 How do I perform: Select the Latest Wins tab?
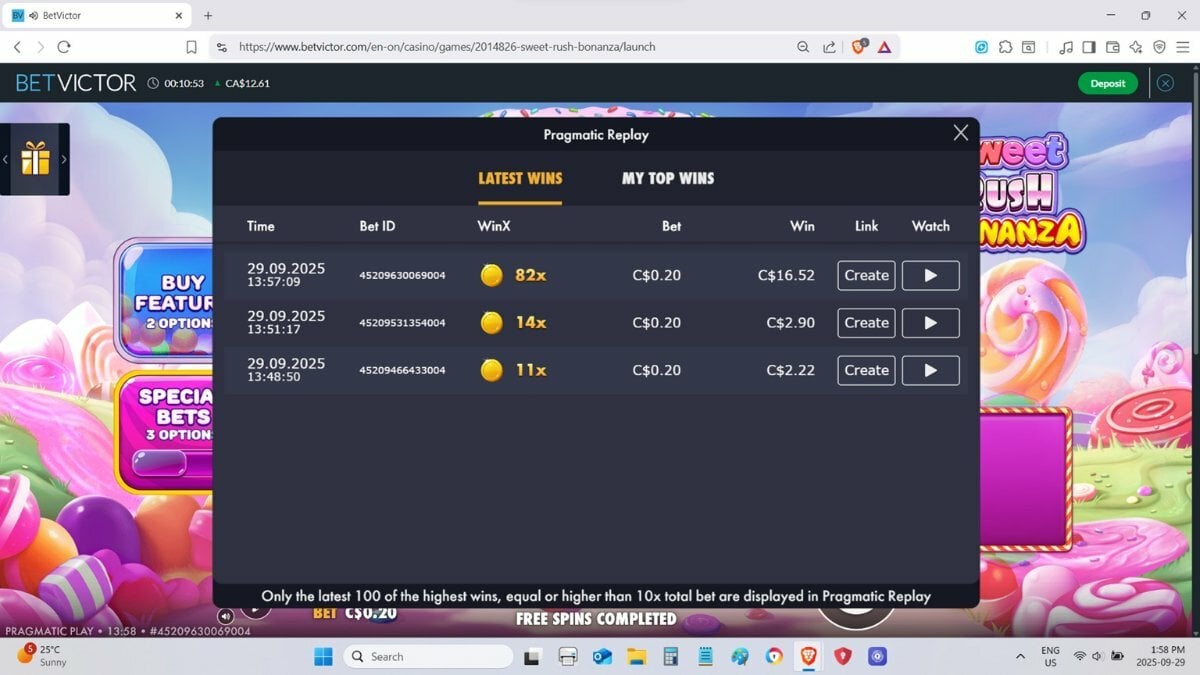(x=520, y=178)
